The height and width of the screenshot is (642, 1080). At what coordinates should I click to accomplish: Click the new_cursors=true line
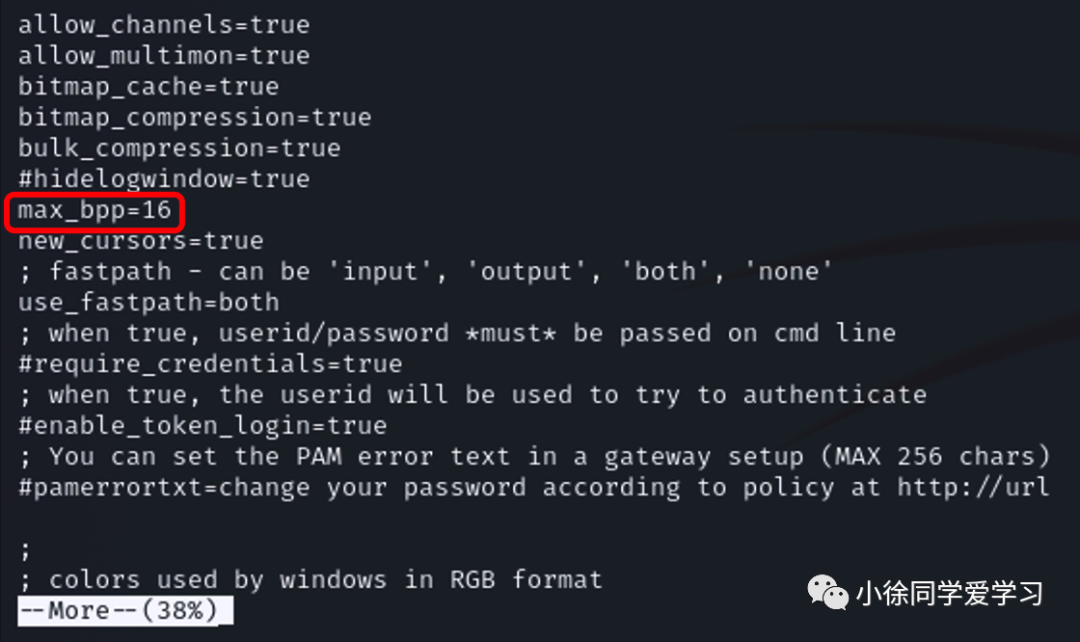pos(141,241)
